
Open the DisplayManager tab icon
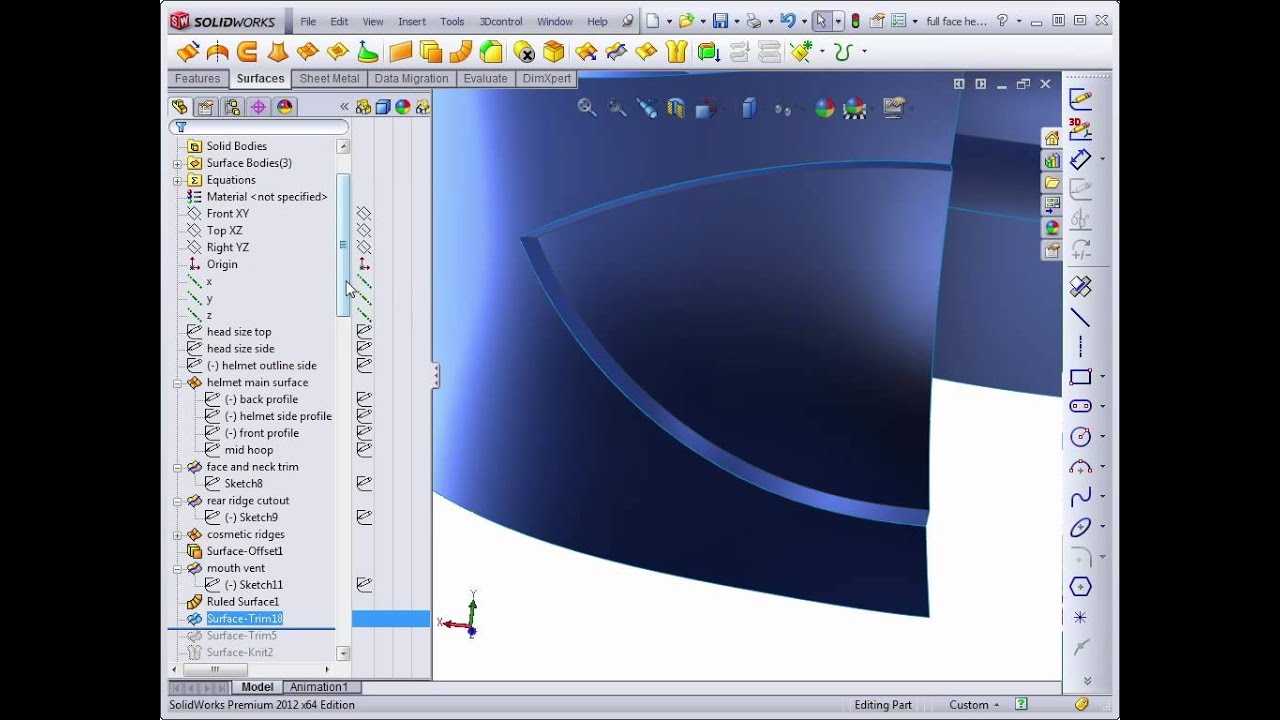[284, 107]
